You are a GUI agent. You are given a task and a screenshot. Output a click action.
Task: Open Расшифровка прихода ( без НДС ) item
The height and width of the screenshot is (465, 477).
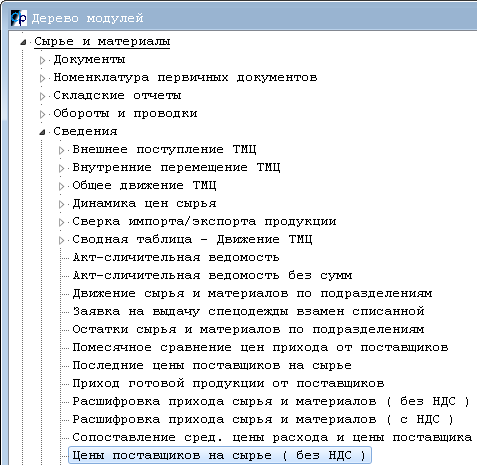click(271, 402)
